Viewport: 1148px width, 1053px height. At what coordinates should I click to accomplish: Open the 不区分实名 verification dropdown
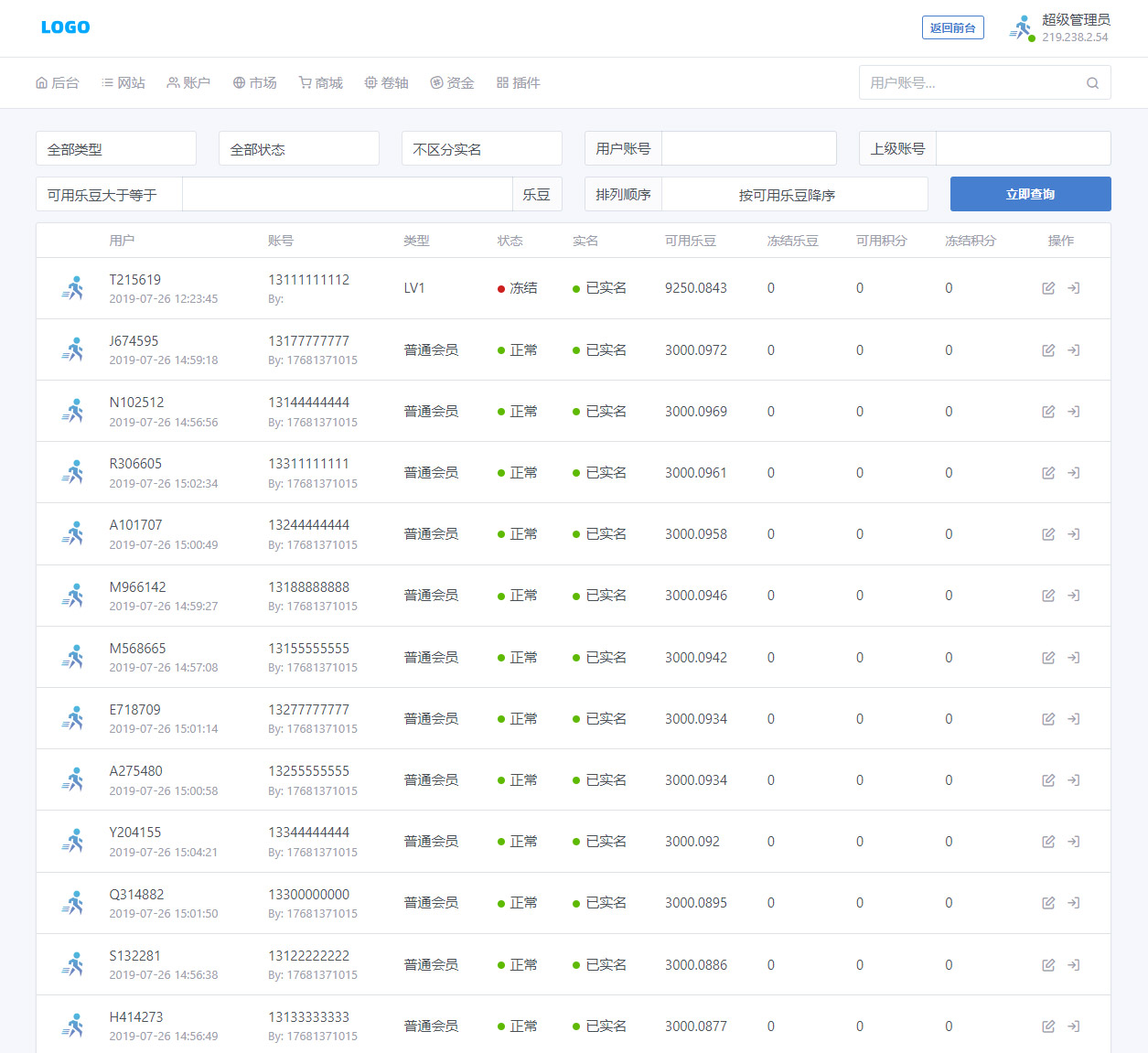pos(482,148)
